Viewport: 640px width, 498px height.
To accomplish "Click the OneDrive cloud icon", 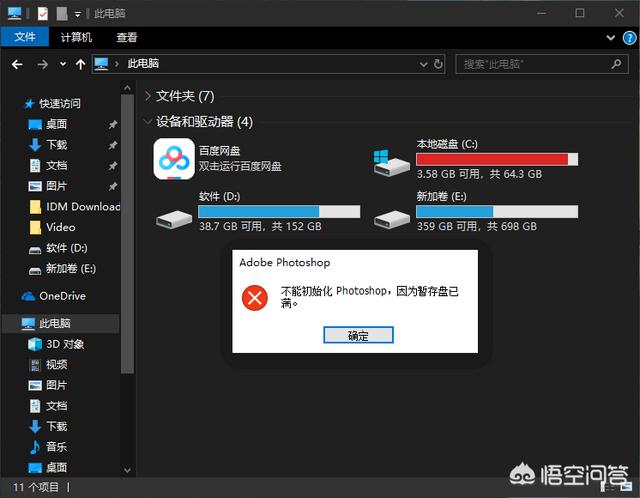I will click(x=28, y=296).
